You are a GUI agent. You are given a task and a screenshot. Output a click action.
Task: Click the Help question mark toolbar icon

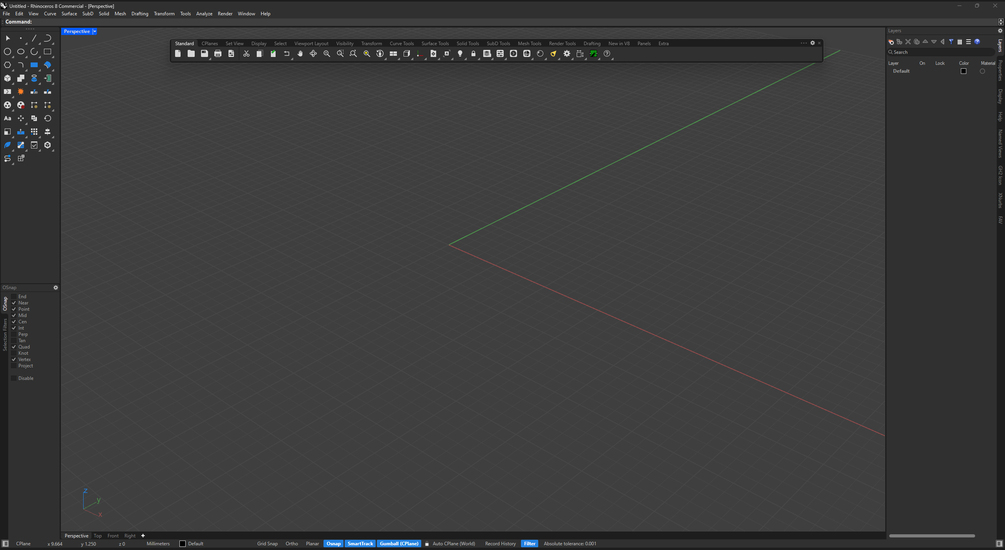tap(607, 54)
